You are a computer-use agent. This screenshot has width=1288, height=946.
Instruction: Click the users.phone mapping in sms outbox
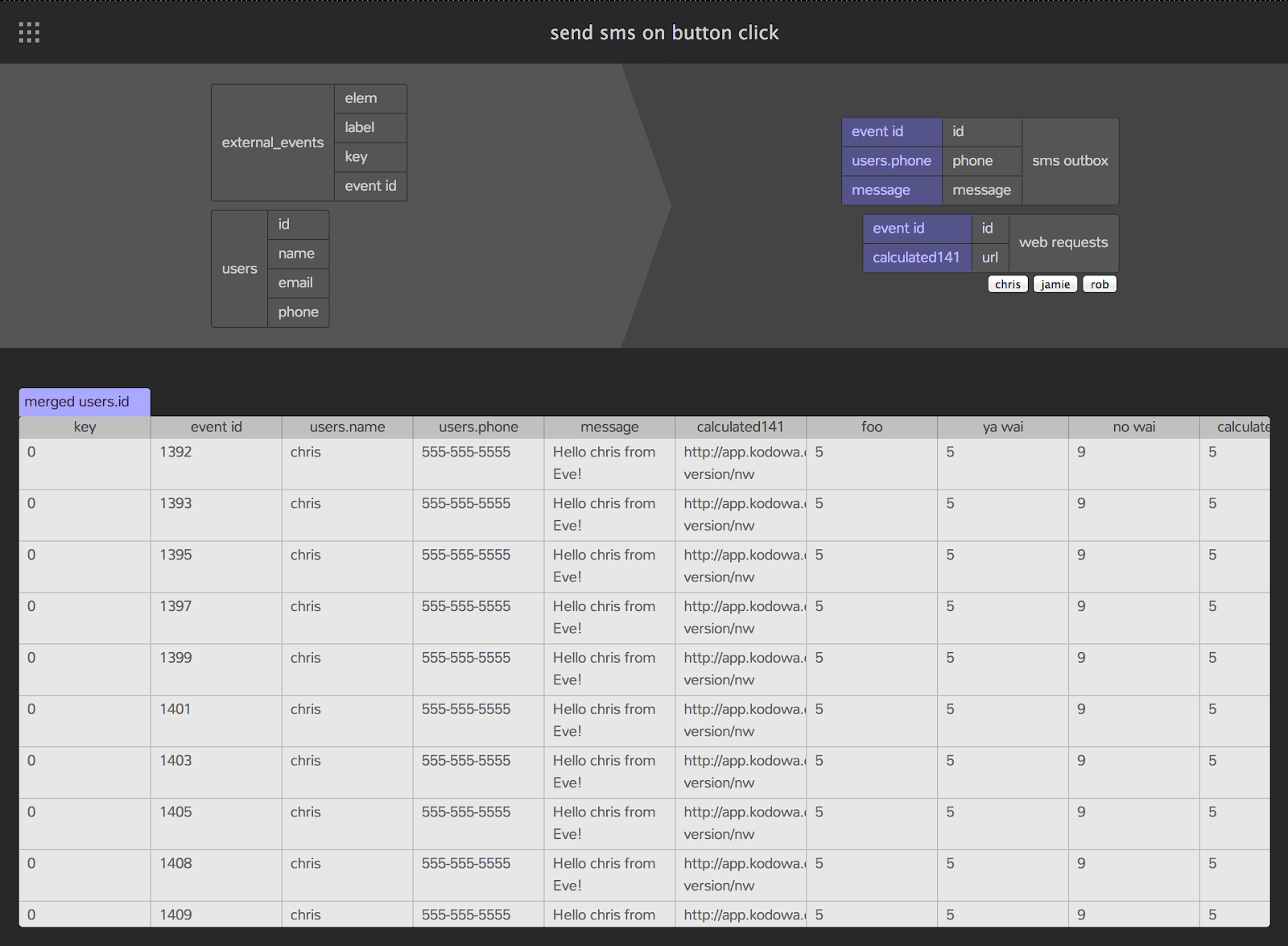point(891,161)
